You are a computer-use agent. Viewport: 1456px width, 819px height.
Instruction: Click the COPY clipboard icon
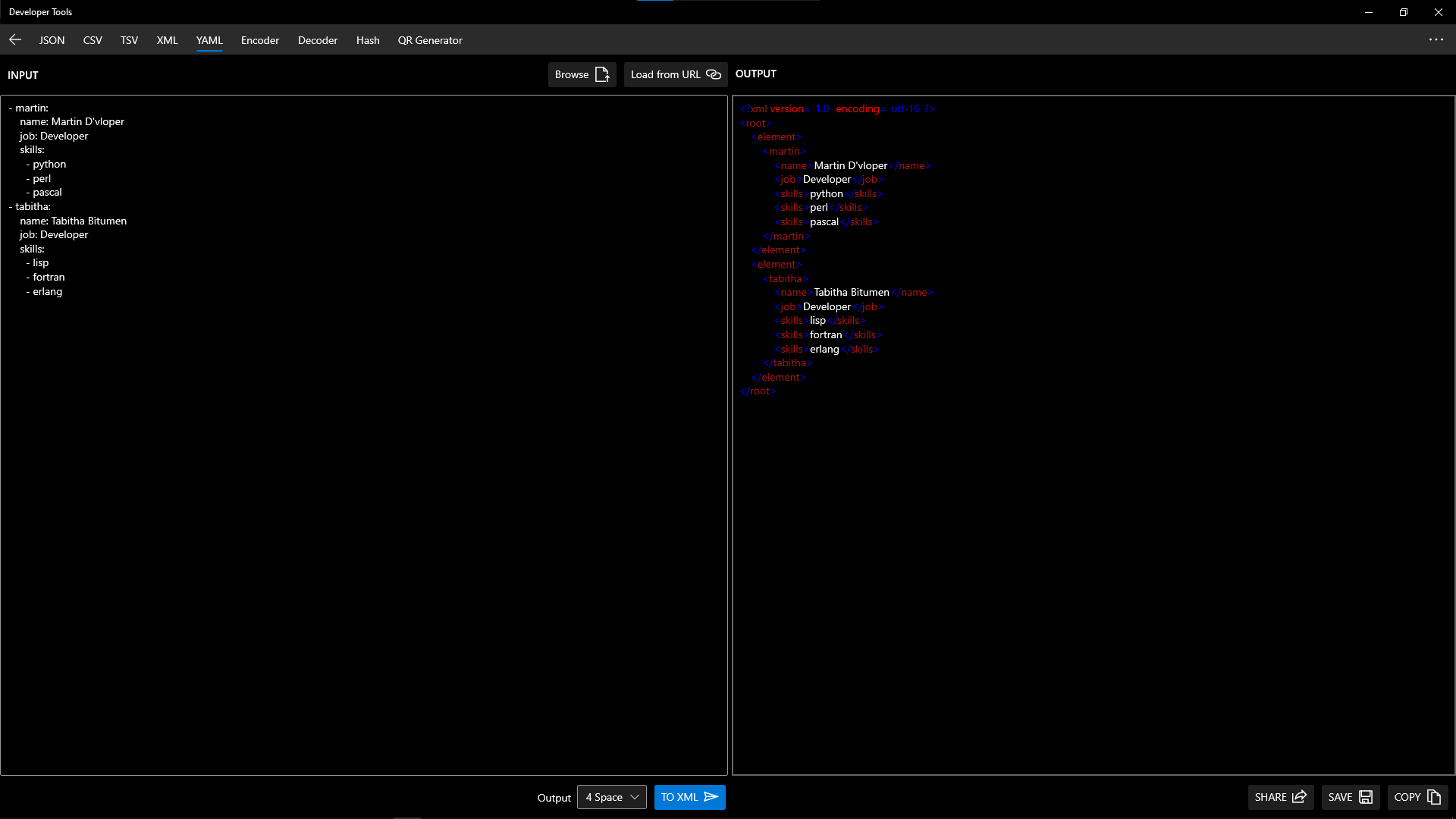(x=1433, y=797)
